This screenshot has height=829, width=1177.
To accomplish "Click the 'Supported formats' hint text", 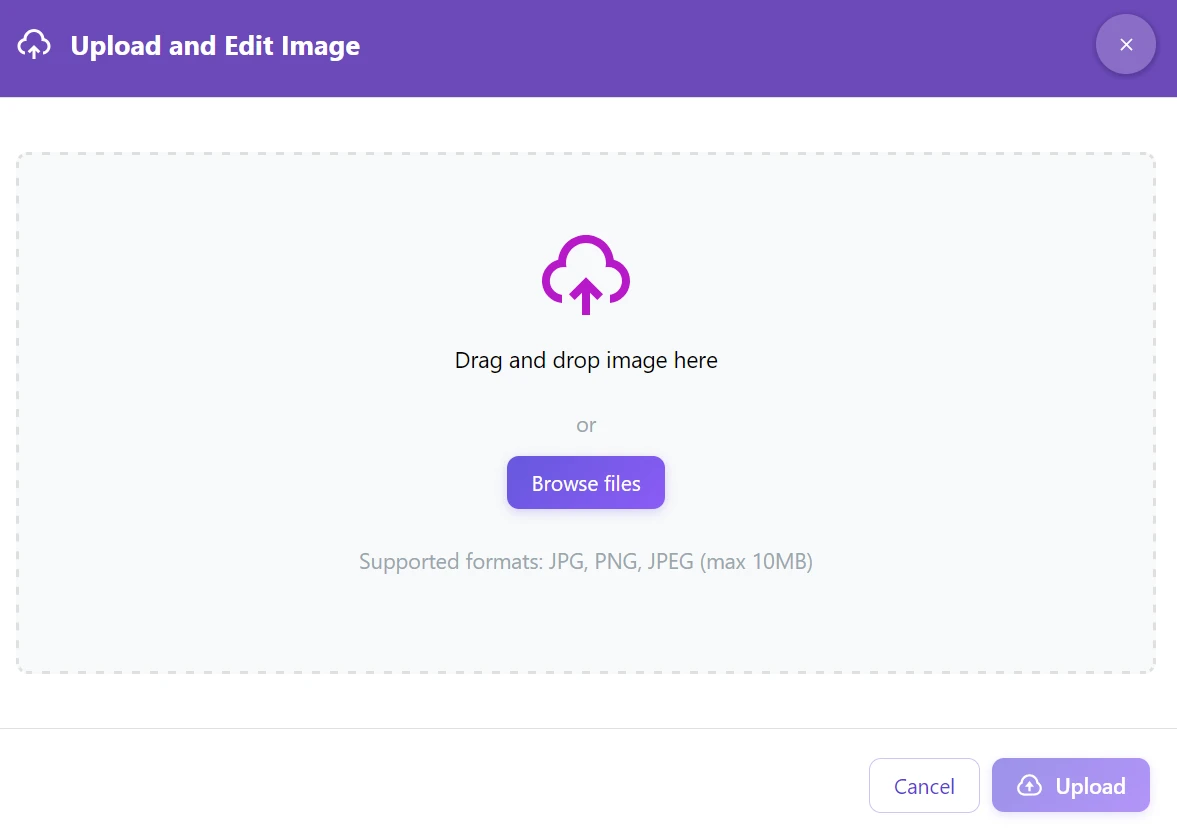I will click(x=450, y=562).
